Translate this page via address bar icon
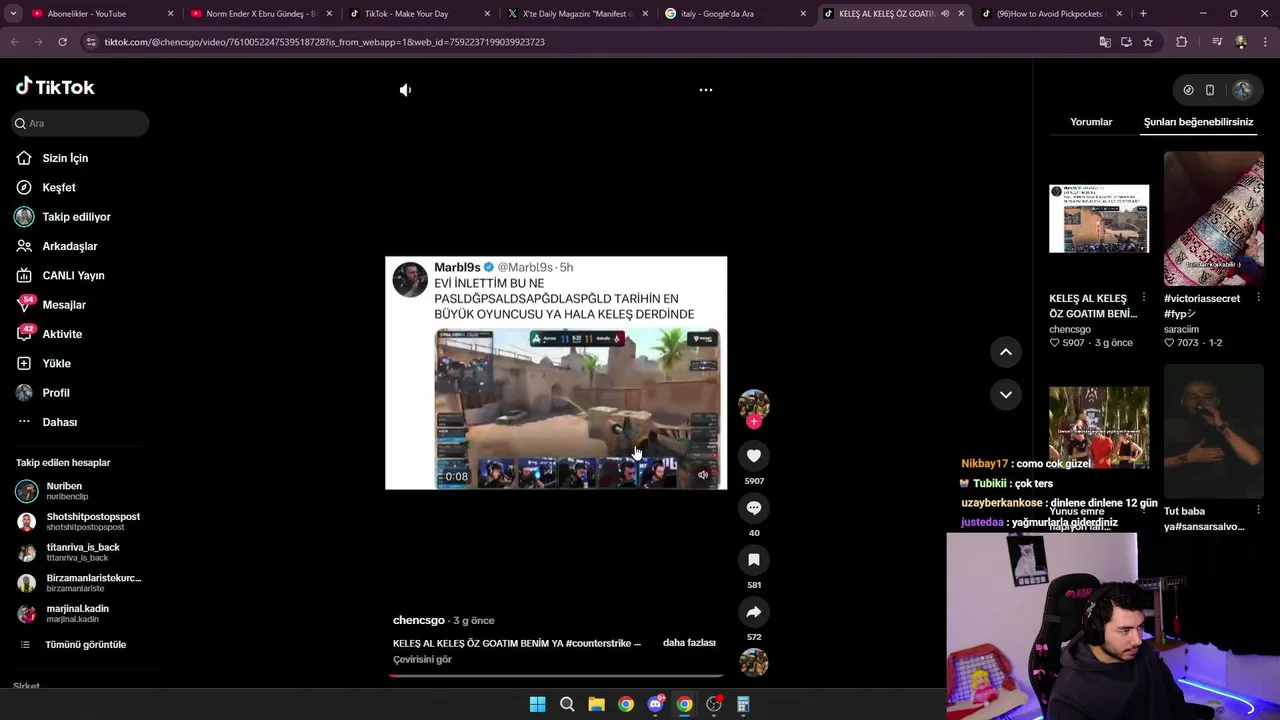 (1105, 42)
